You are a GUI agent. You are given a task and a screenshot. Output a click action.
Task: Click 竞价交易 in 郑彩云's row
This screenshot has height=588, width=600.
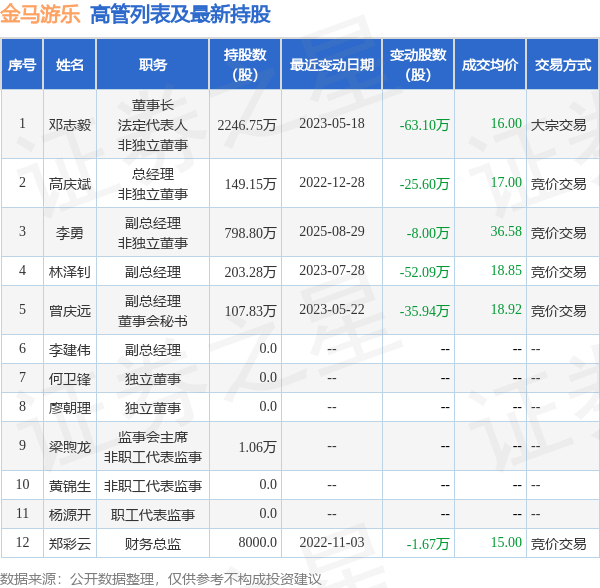tap(559, 544)
